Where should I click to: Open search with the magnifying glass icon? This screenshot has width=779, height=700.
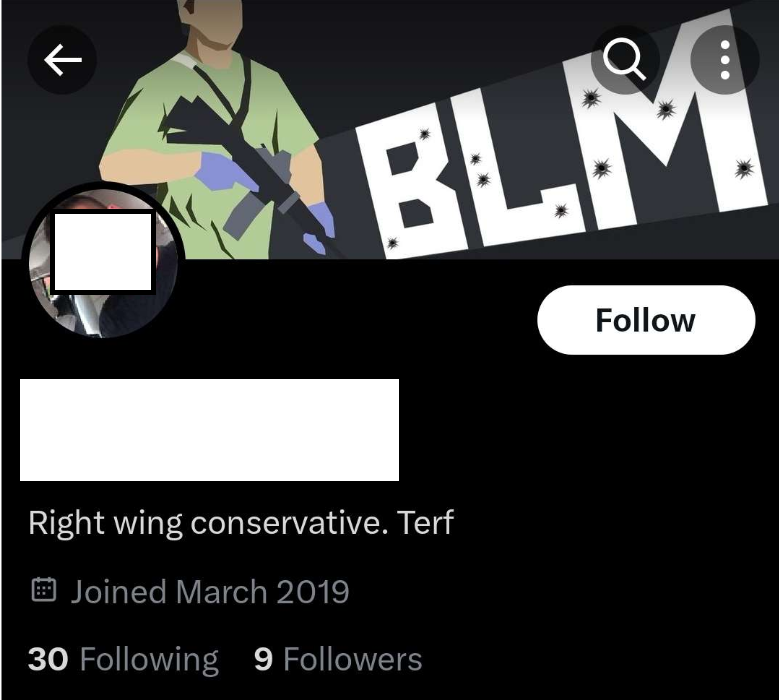click(x=625, y=59)
